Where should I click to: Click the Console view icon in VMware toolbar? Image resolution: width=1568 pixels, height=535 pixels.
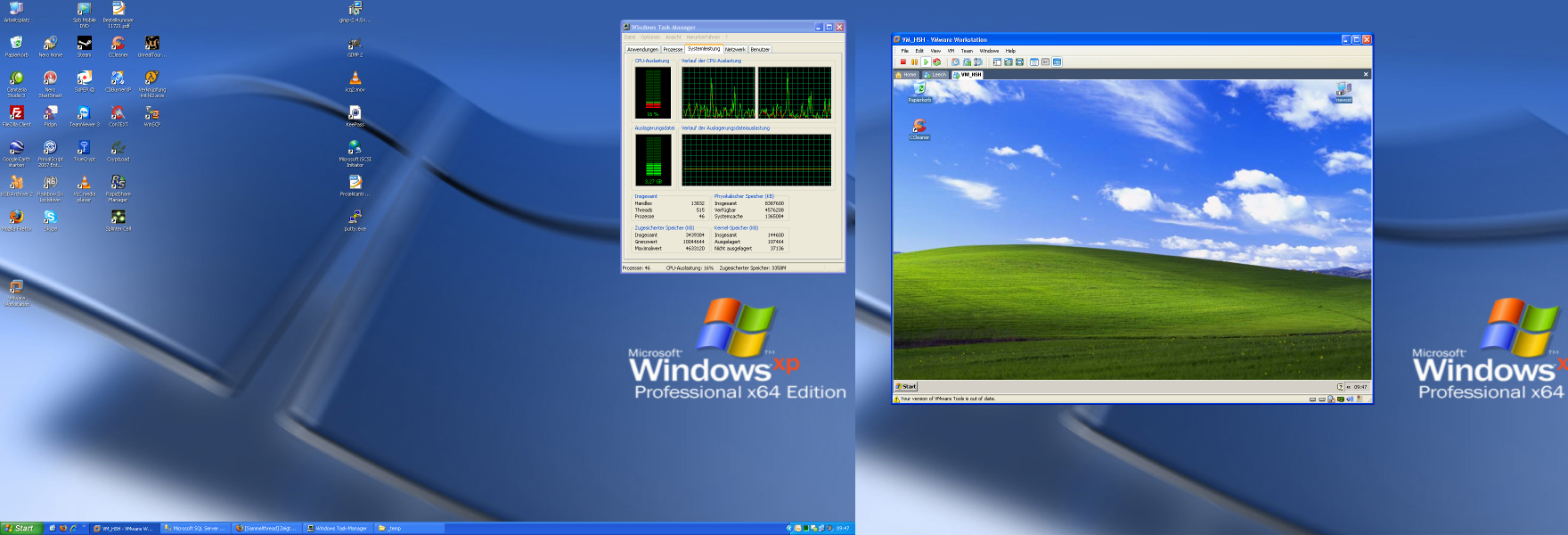point(1057,62)
